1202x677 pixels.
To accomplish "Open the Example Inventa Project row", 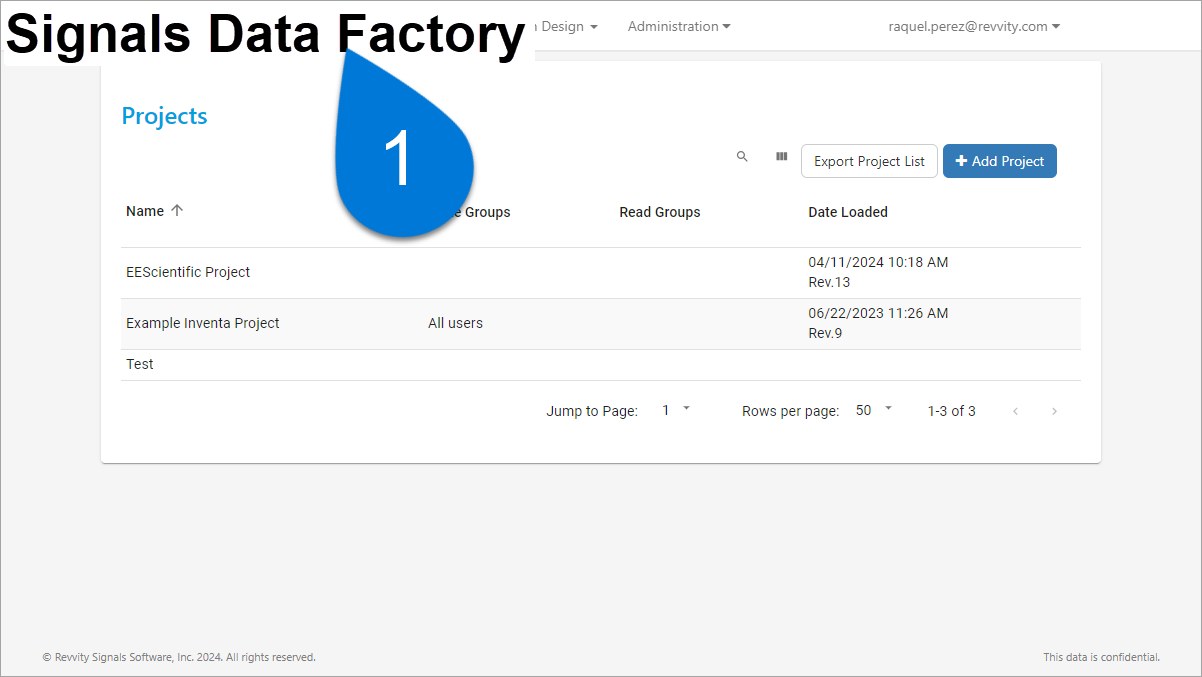I will (x=600, y=323).
